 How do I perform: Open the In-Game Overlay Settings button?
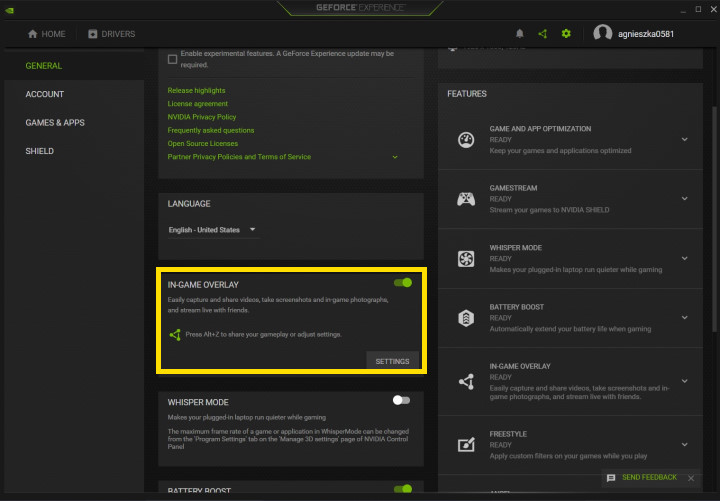click(392, 361)
